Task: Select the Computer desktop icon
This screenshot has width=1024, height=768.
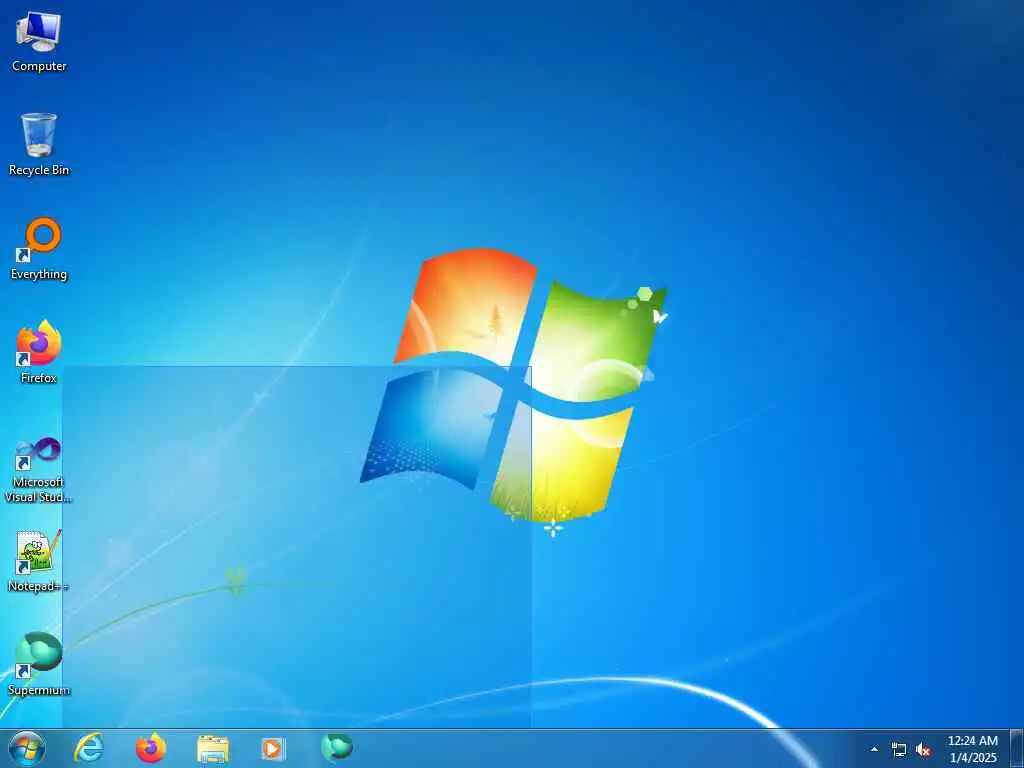Action: click(39, 42)
